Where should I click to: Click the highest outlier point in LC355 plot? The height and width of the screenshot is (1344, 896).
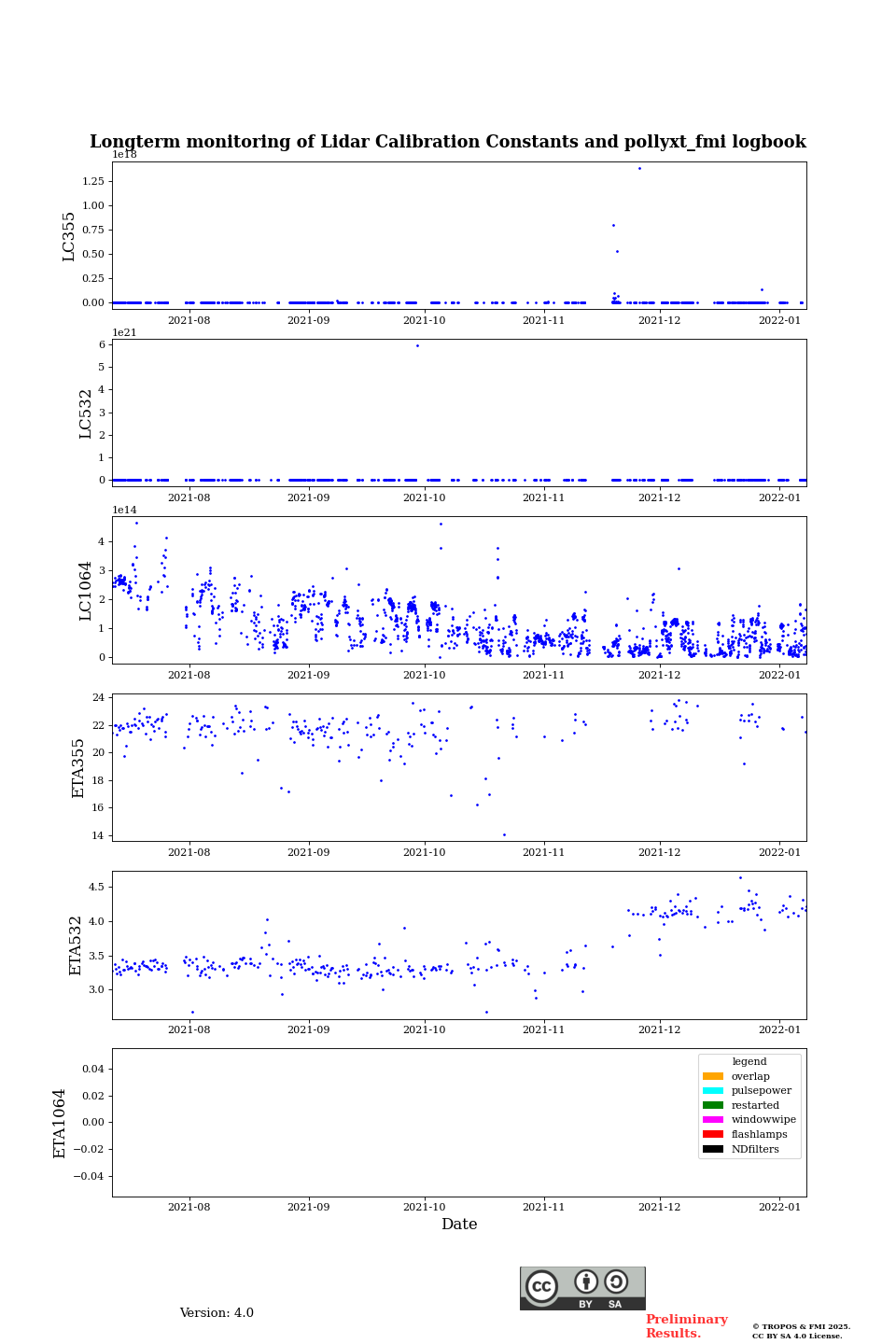coord(639,169)
